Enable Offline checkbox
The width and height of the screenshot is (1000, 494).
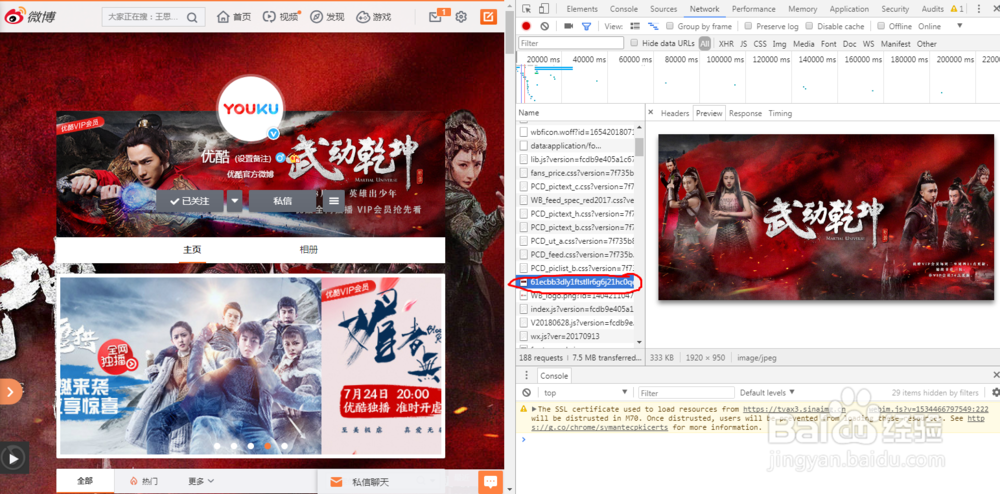point(881,26)
